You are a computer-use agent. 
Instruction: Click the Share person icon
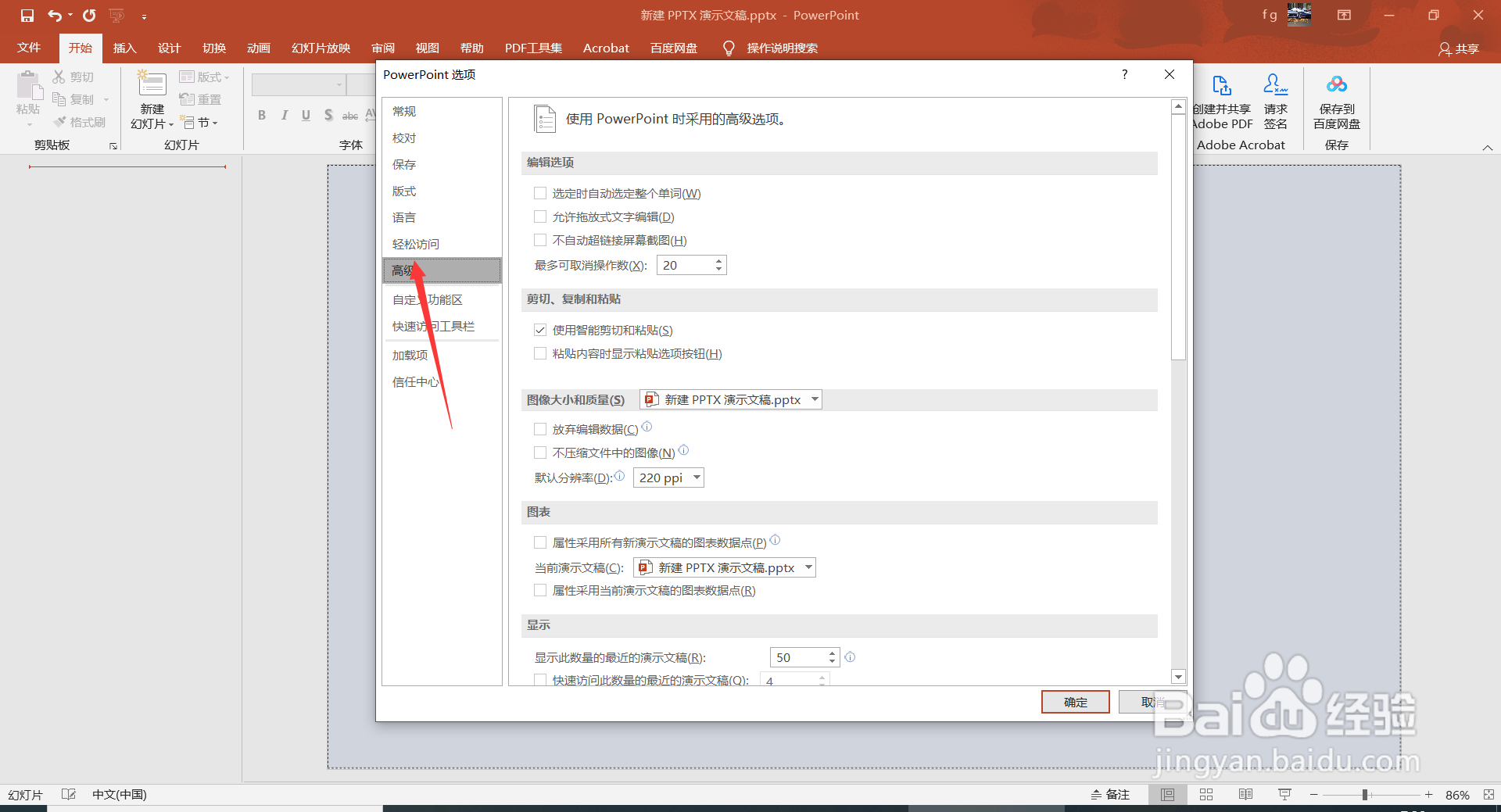click(x=1445, y=49)
